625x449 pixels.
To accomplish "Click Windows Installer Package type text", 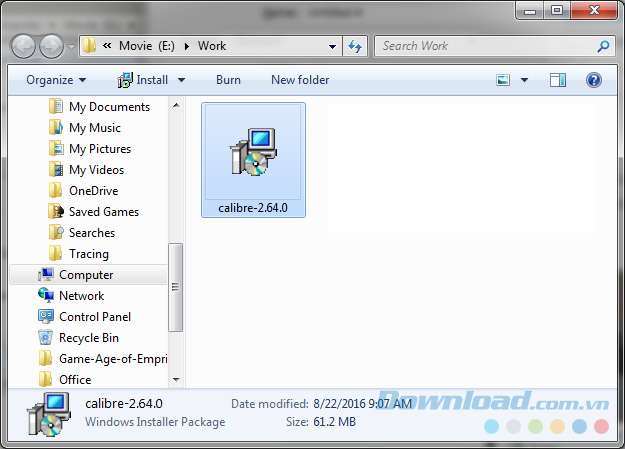I will (x=155, y=422).
